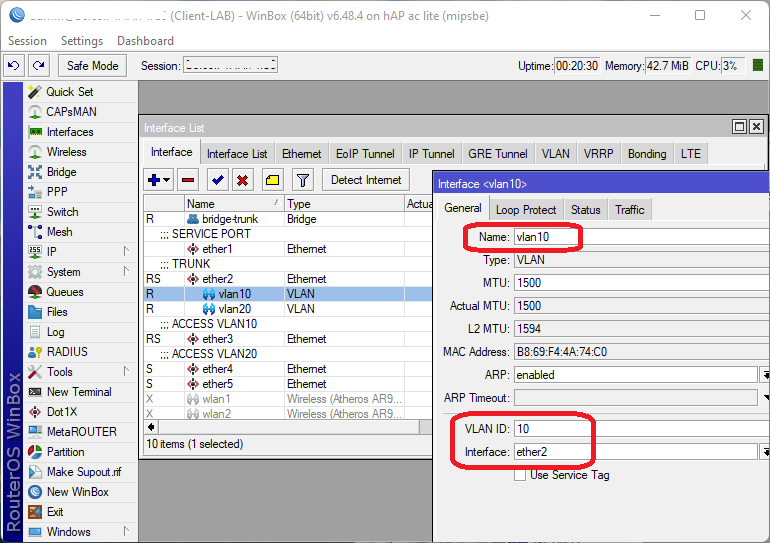Switch to the Interface List tab

[x=237, y=154]
